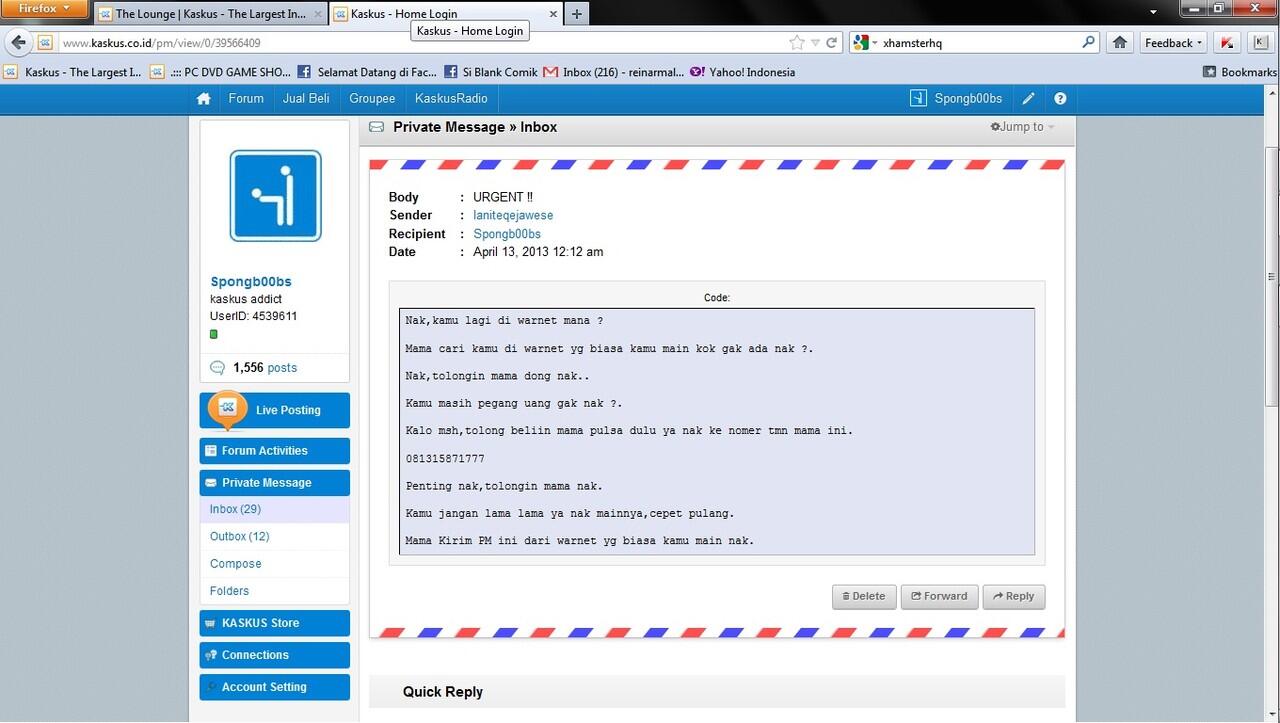
Task: Click the Kaskus user icon beside Spongb00bs in navbar
Action: pyautogui.click(x=918, y=99)
